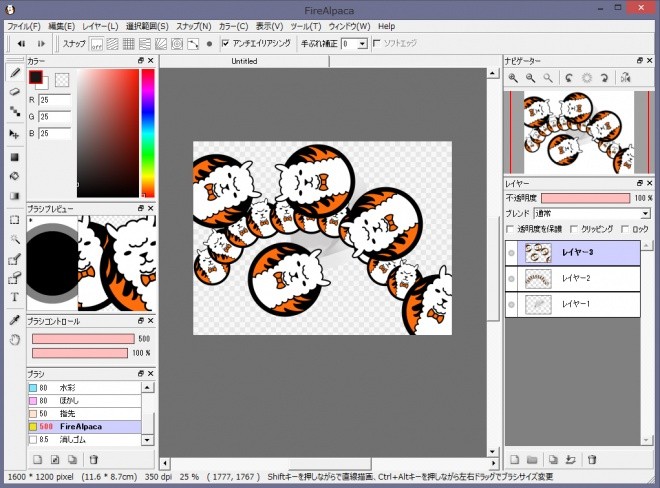660x488 pixels.
Task: Toggle visibility of レイヤー1
Action: click(511, 304)
